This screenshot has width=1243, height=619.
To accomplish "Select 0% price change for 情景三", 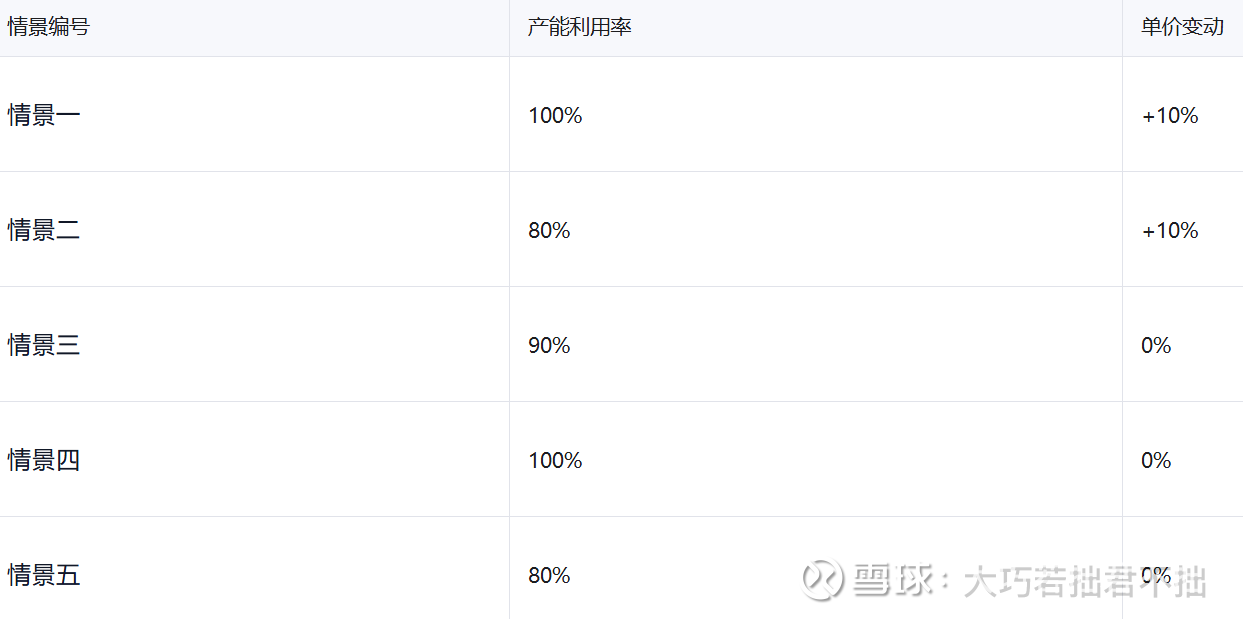I will coord(1156,345).
